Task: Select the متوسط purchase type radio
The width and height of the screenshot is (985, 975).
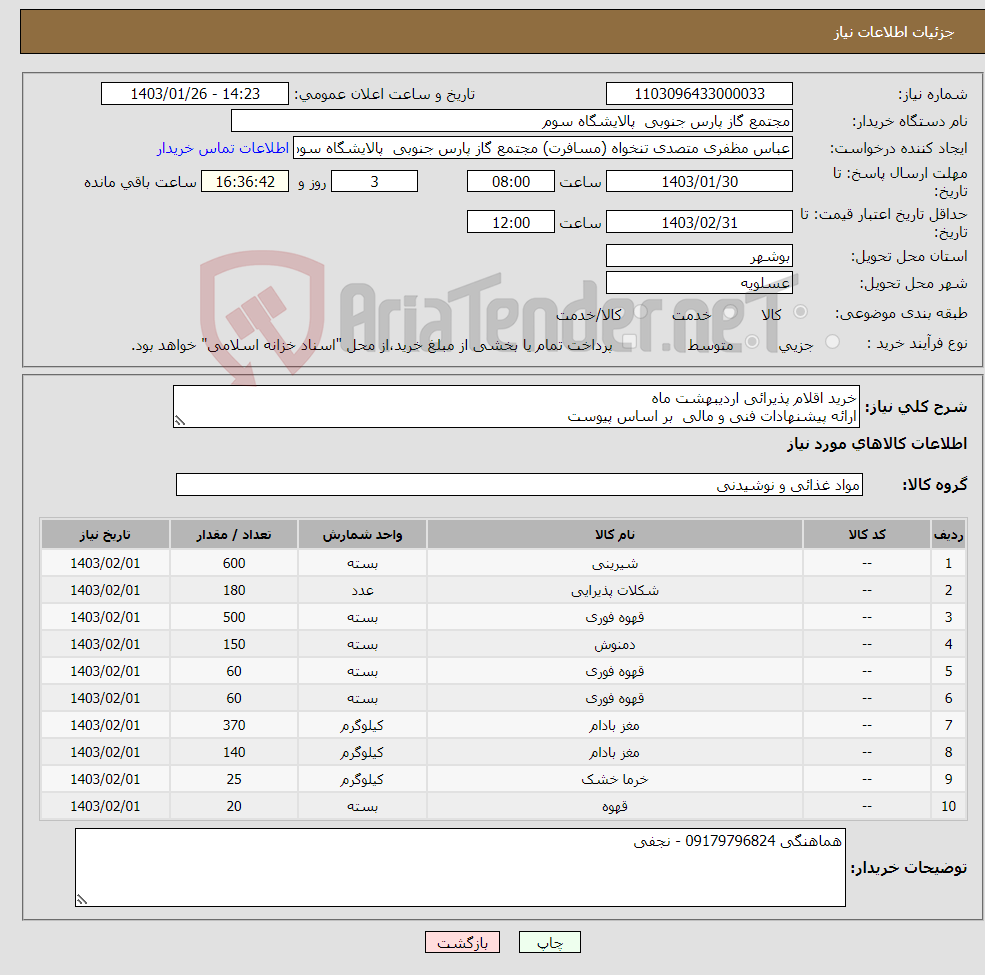Action: coord(752,342)
